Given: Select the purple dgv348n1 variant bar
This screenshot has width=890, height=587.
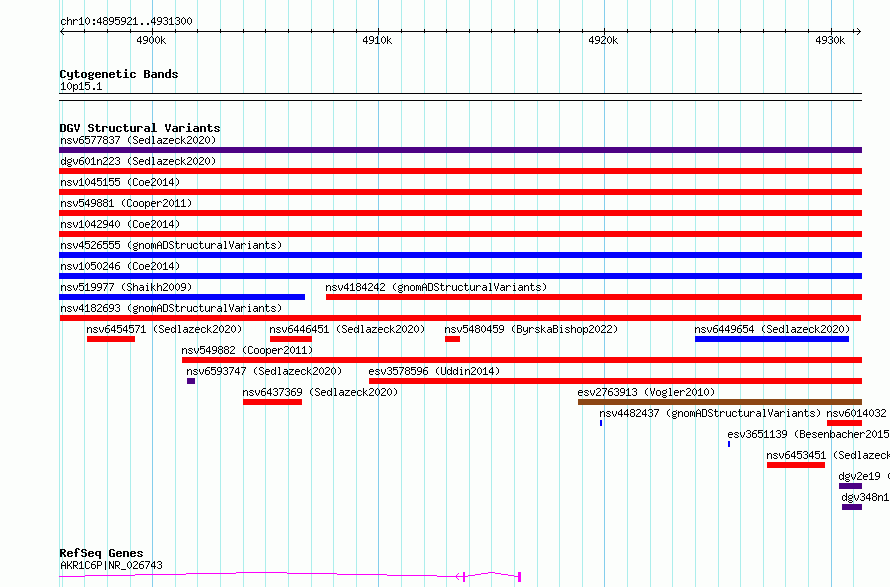Looking at the screenshot, I should (x=852, y=507).
